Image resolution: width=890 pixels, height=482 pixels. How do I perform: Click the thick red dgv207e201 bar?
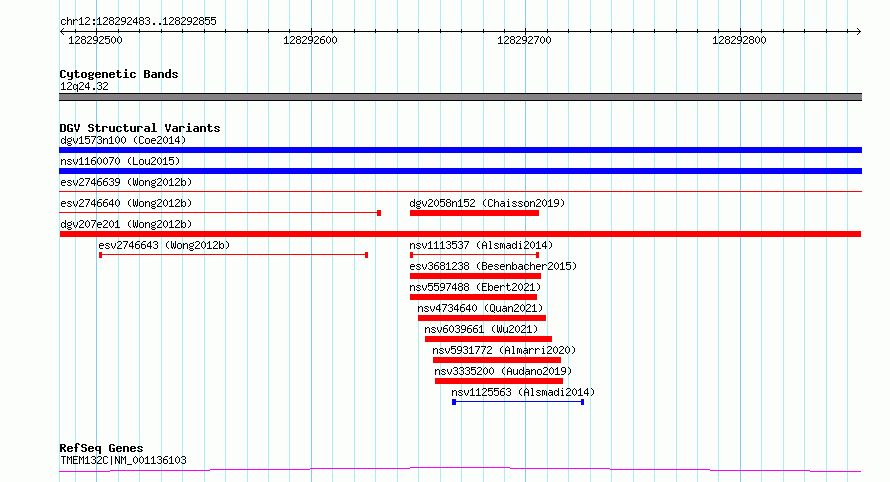[x=460, y=234]
